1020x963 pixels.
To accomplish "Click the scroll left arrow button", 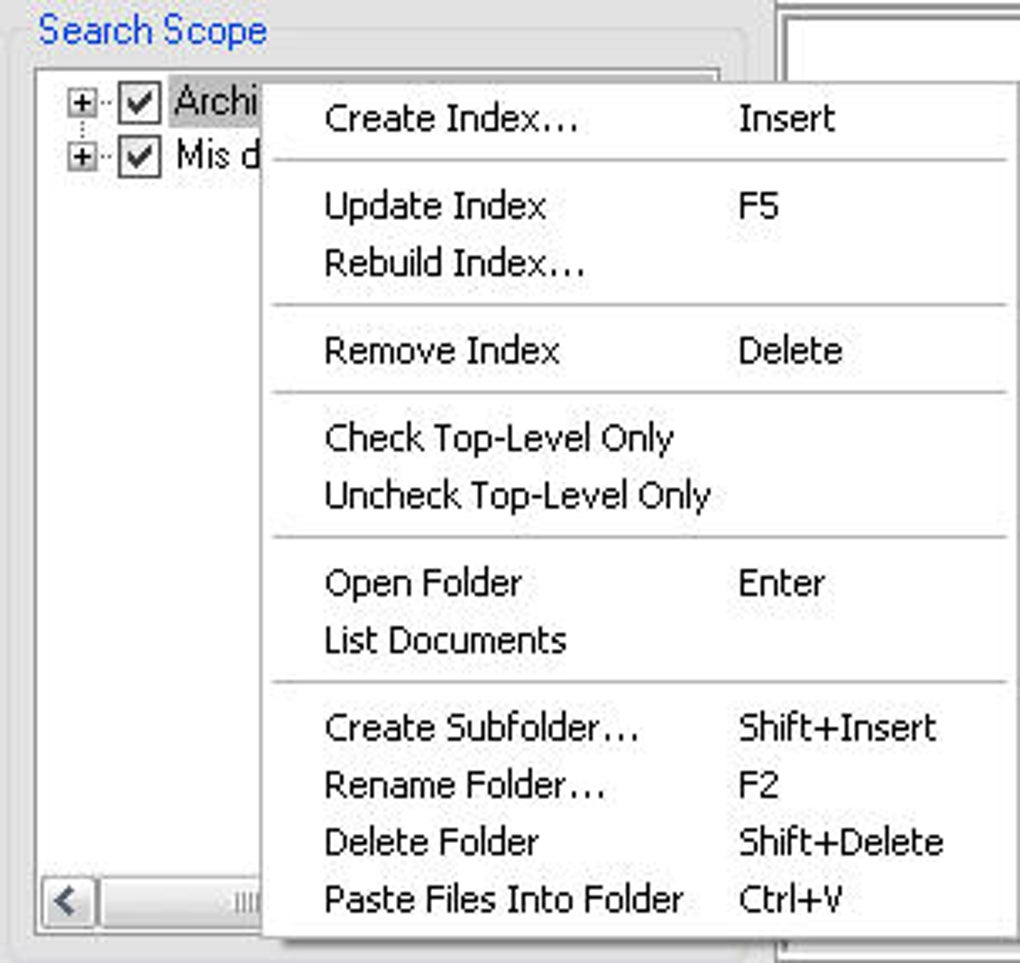I will 67,903.
